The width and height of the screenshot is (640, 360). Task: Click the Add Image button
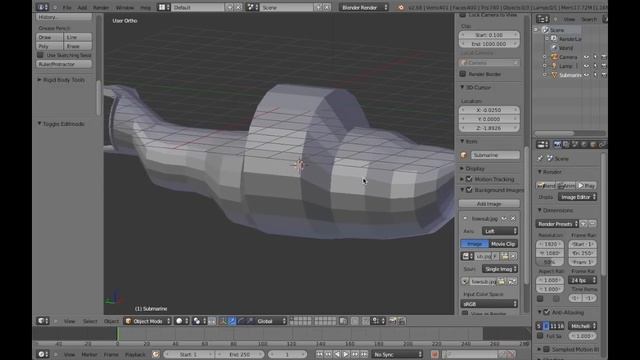[489, 204]
